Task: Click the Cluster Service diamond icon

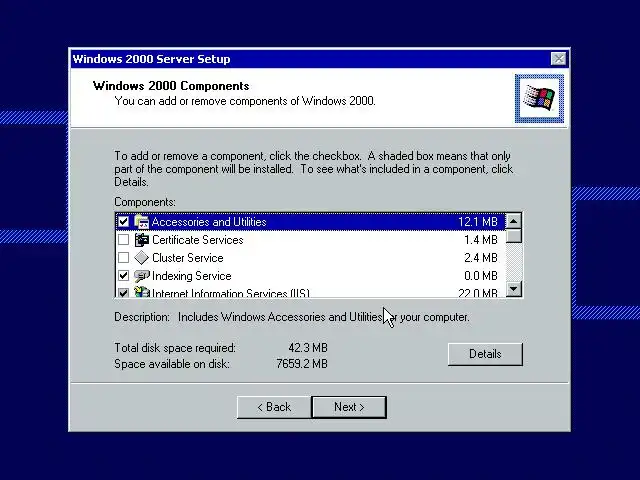Action: tap(141, 258)
